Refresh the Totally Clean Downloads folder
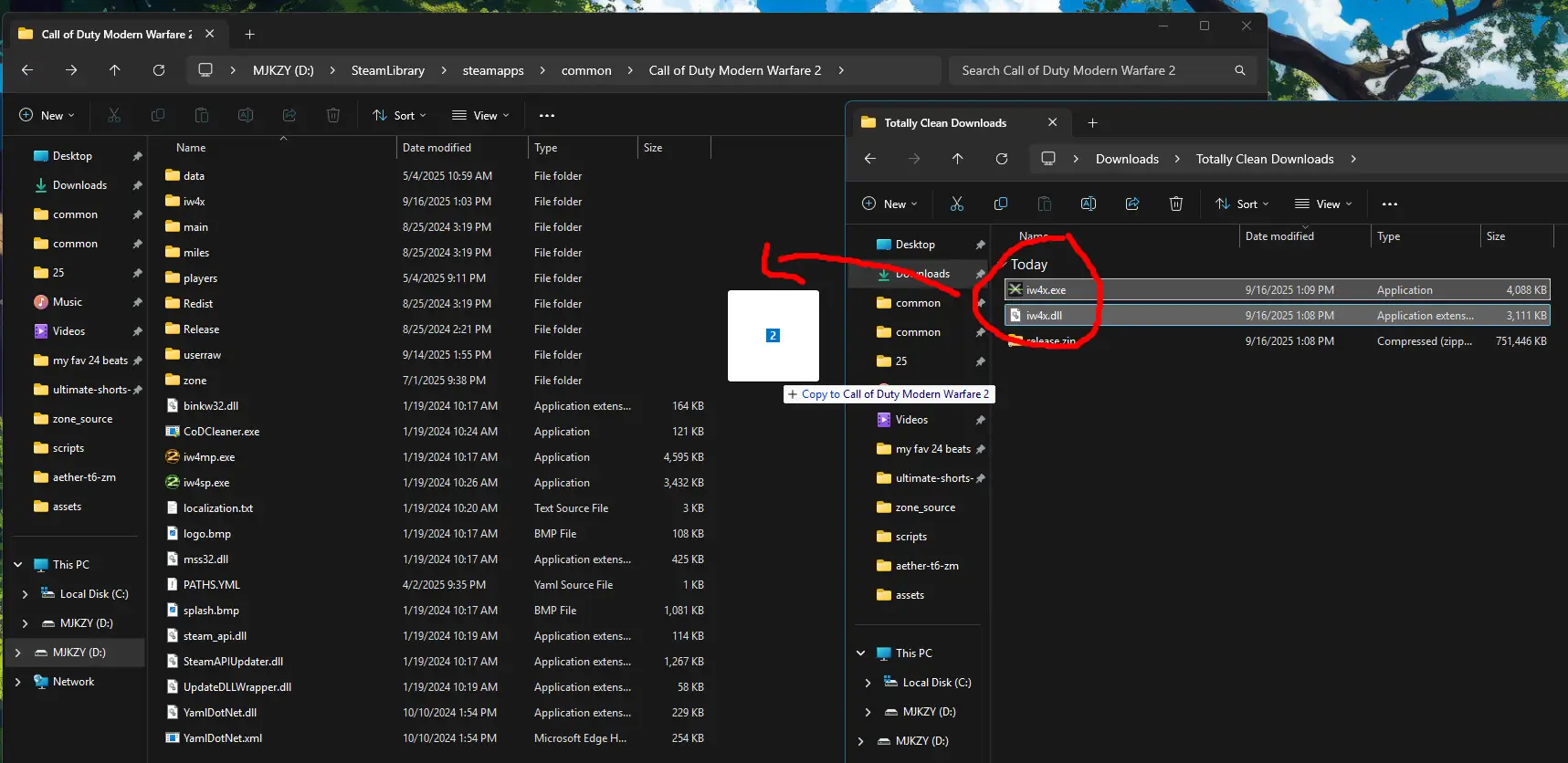 (1002, 159)
